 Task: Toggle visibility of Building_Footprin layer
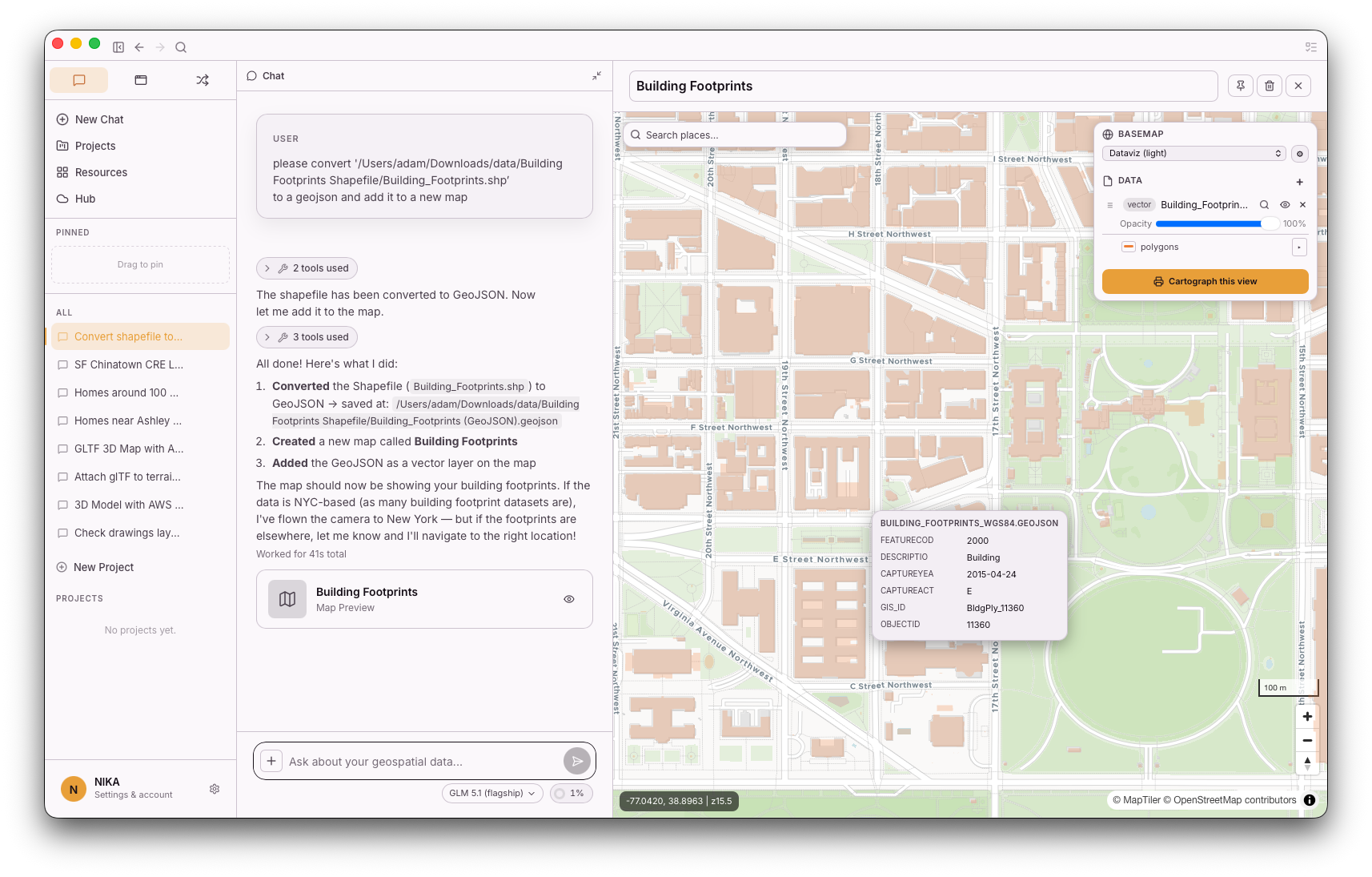pos(1285,205)
